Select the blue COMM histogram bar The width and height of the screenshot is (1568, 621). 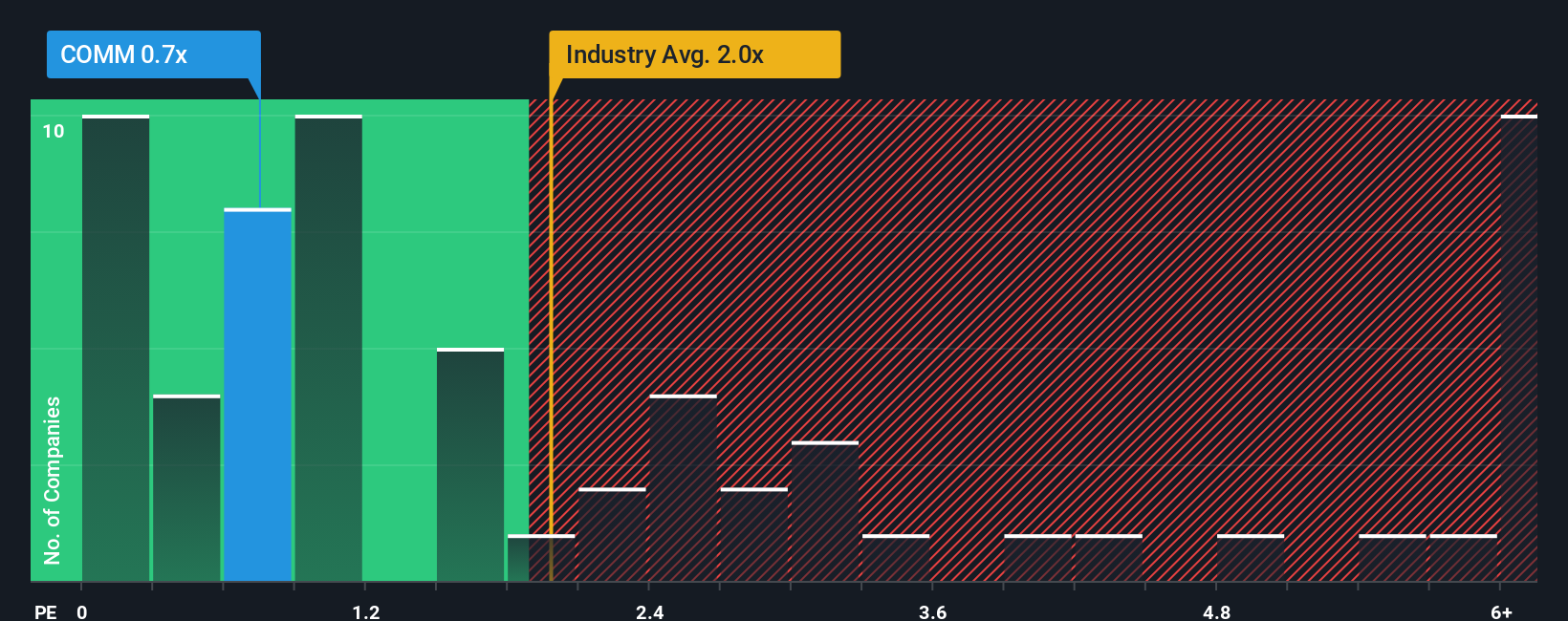[x=257, y=395]
